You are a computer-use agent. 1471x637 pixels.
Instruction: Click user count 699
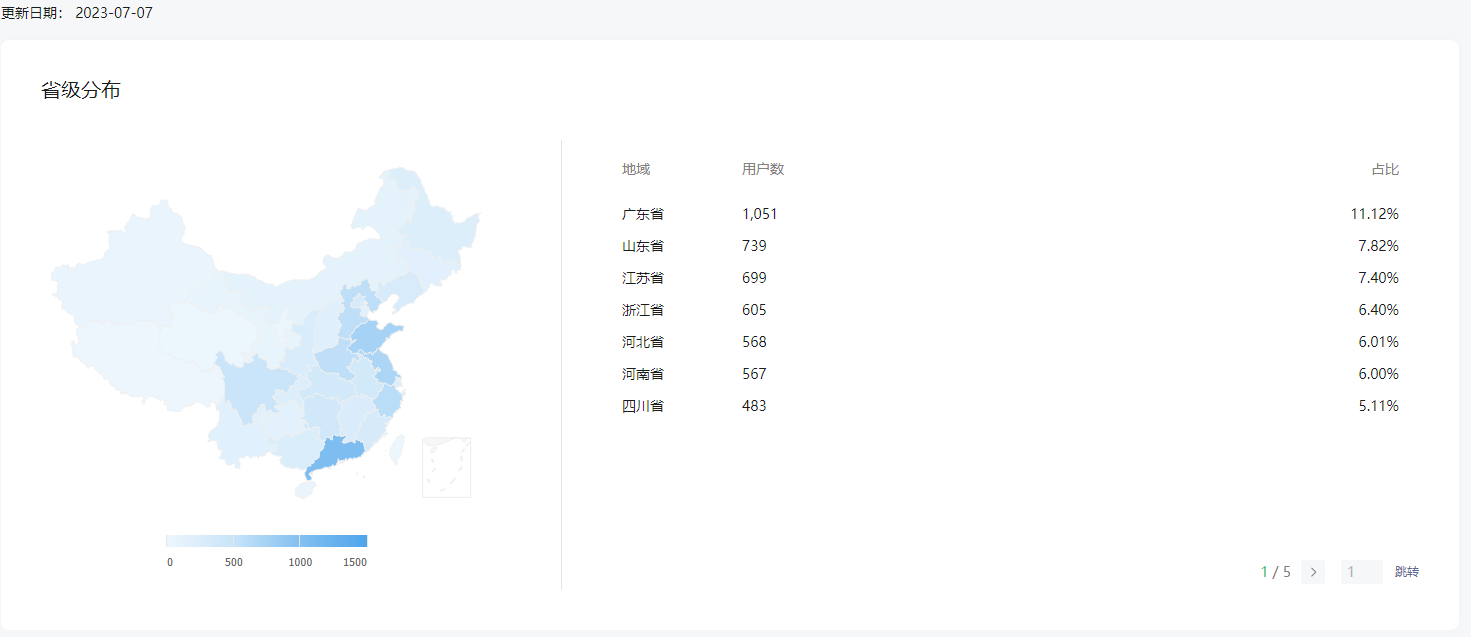(754, 278)
